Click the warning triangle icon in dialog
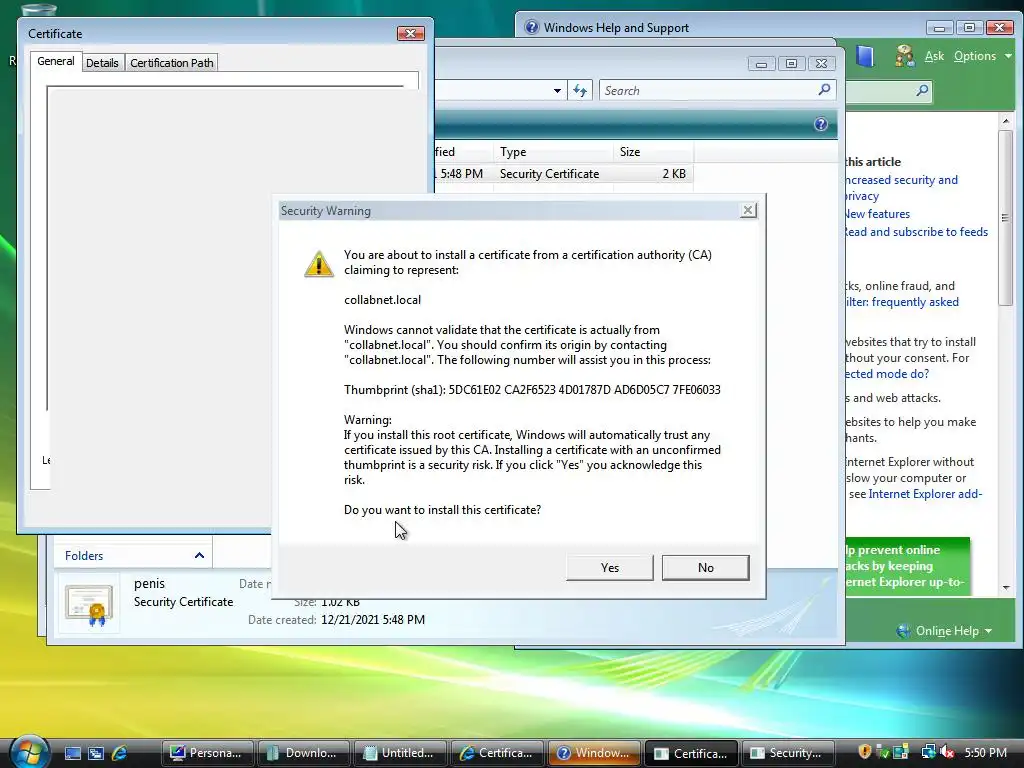This screenshot has height=768, width=1024. tap(319, 264)
